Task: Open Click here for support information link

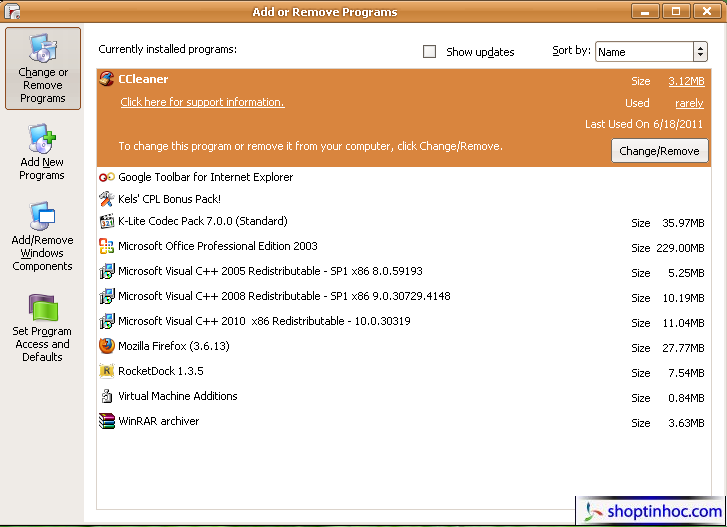Action: point(202,102)
